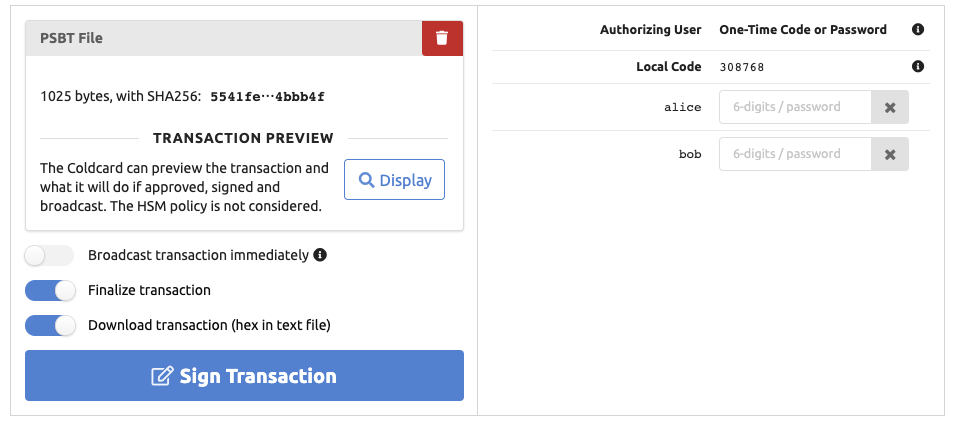Click the Sign Transaction button

[x=244, y=376]
